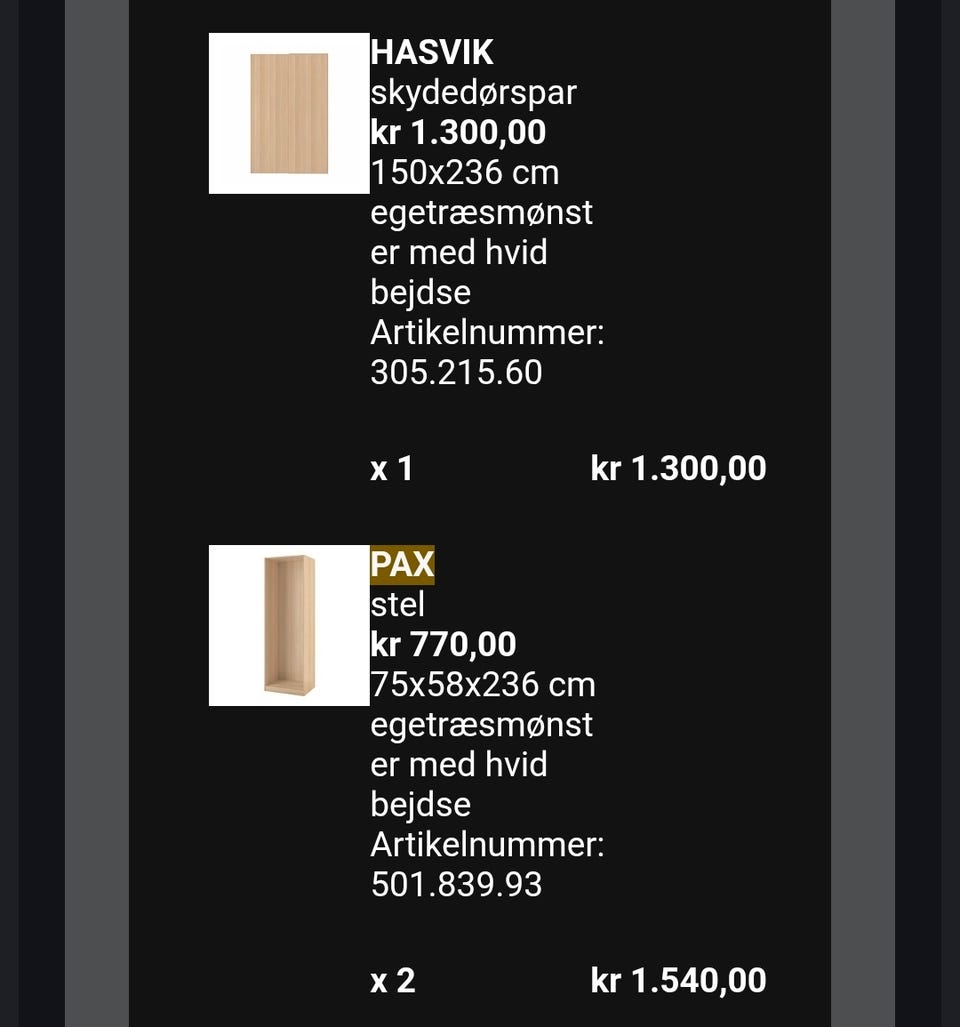Open the HASVIK sliding door thumbnail

point(289,113)
